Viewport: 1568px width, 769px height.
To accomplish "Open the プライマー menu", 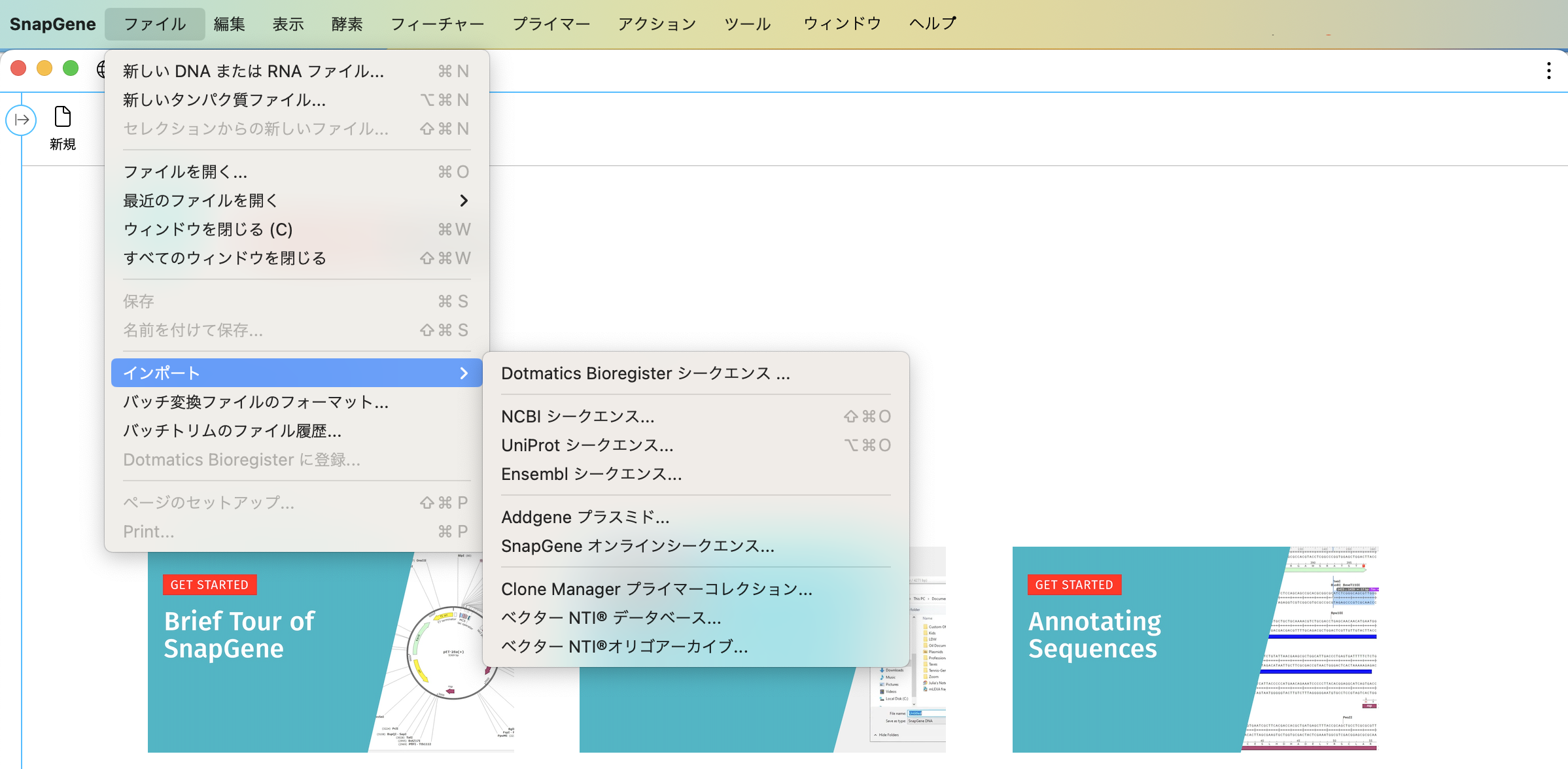I will (551, 24).
